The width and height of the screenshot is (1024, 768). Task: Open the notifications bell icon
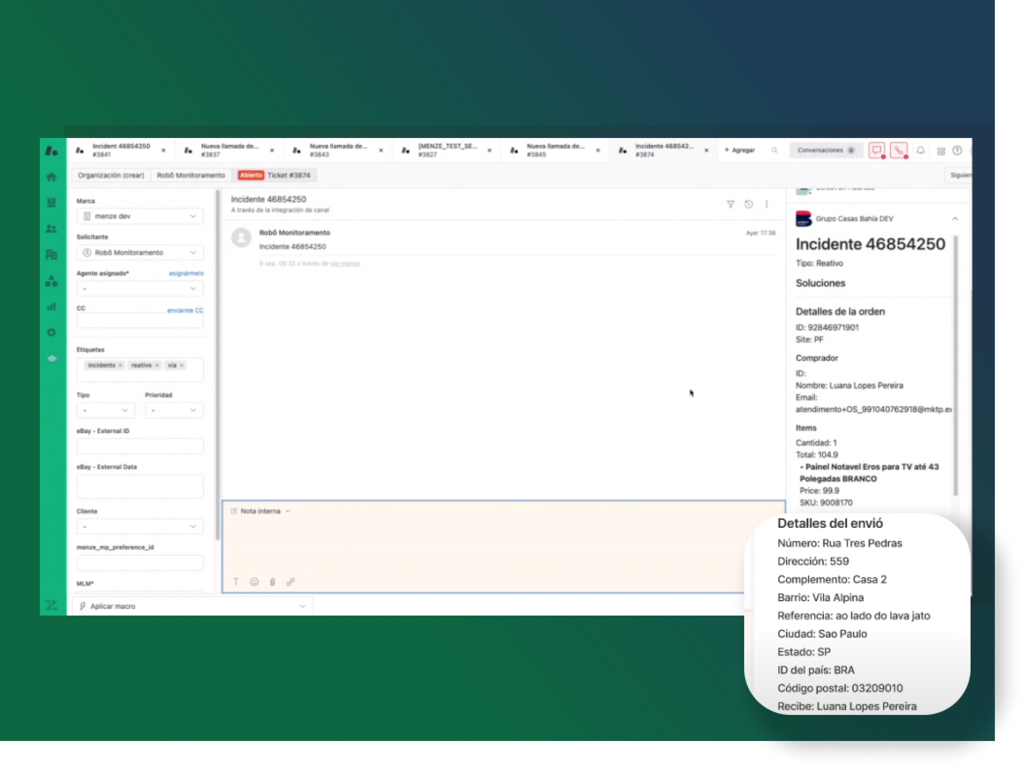921,150
